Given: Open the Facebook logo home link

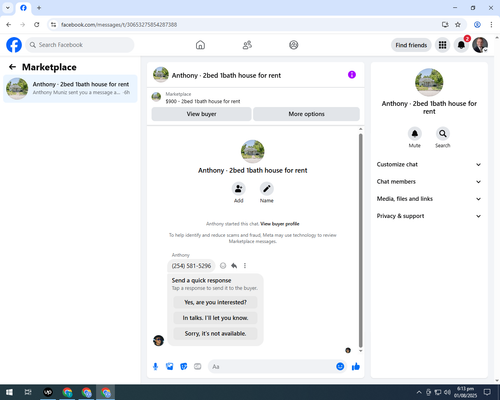Looking at the screenshot, I should 14,45.
